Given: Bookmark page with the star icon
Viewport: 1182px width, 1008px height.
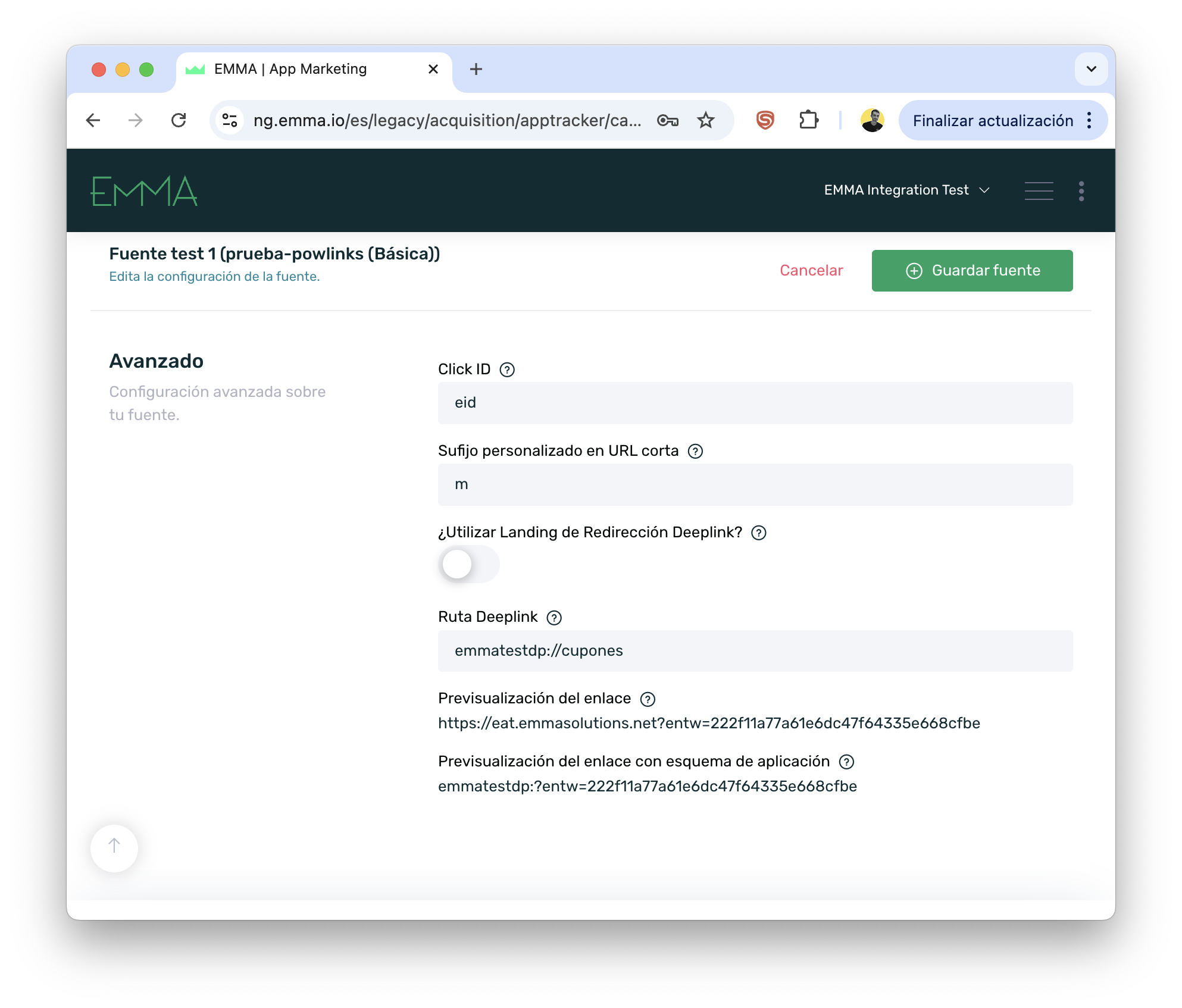Looking at the screenshot, I should pyautogui.click(x=706, y=120).
